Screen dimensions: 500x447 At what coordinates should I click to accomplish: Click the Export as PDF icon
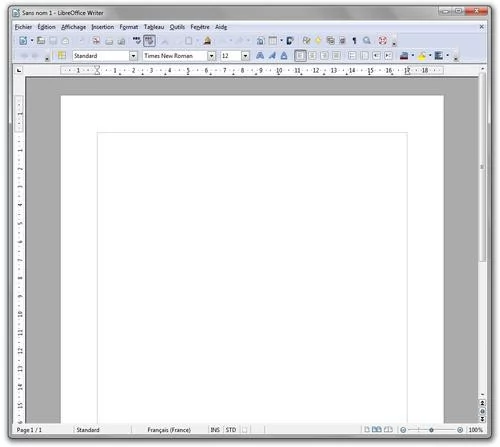pos(96,41)
